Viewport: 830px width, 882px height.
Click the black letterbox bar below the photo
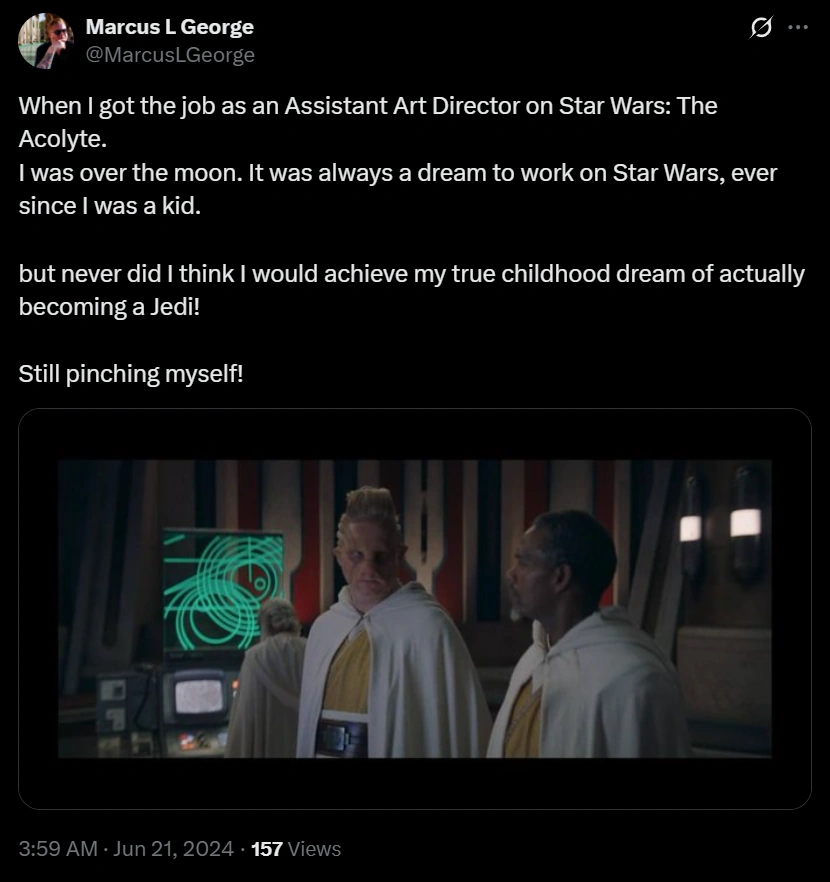tap(415, 783)
